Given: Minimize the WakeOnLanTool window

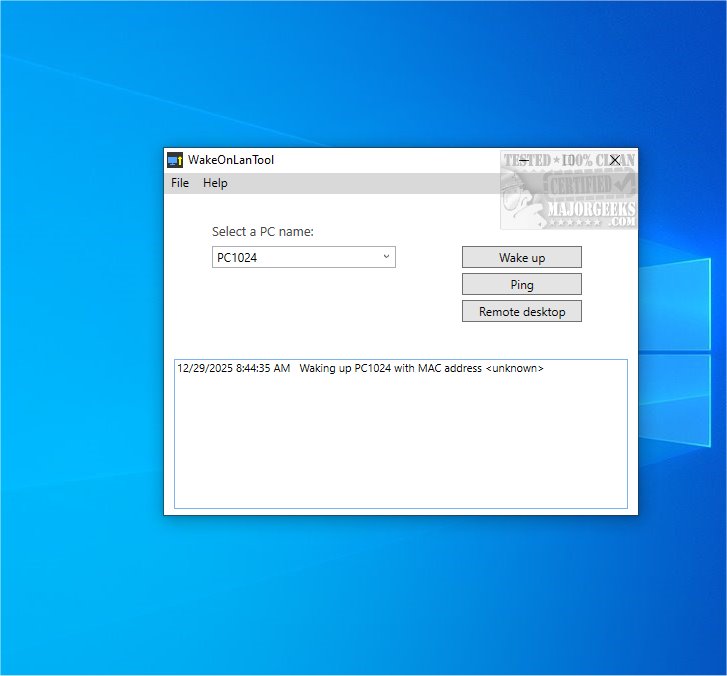Looking at the screenshot, I should [524, 160].
